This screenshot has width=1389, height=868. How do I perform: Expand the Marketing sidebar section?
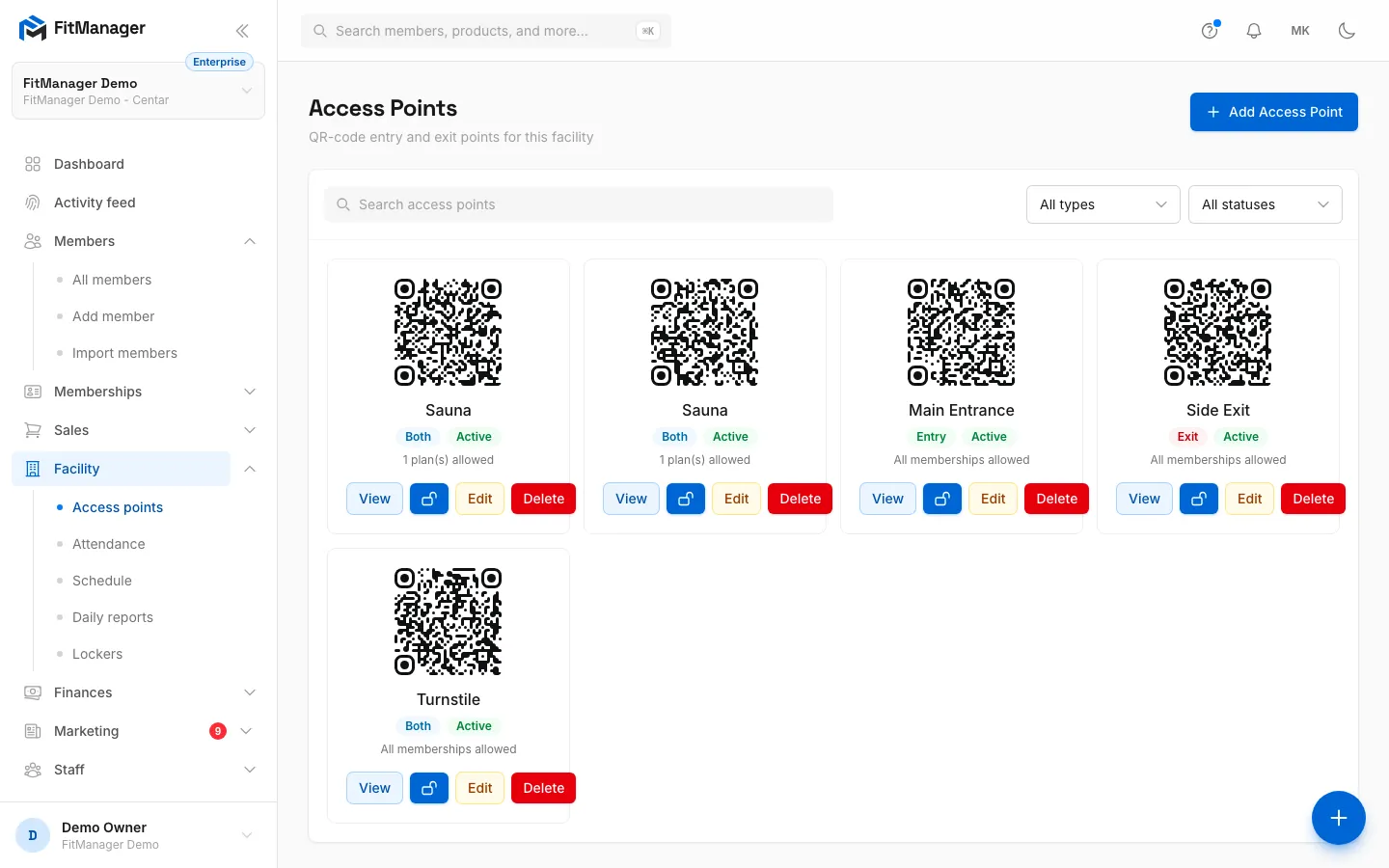click(139, 731)
